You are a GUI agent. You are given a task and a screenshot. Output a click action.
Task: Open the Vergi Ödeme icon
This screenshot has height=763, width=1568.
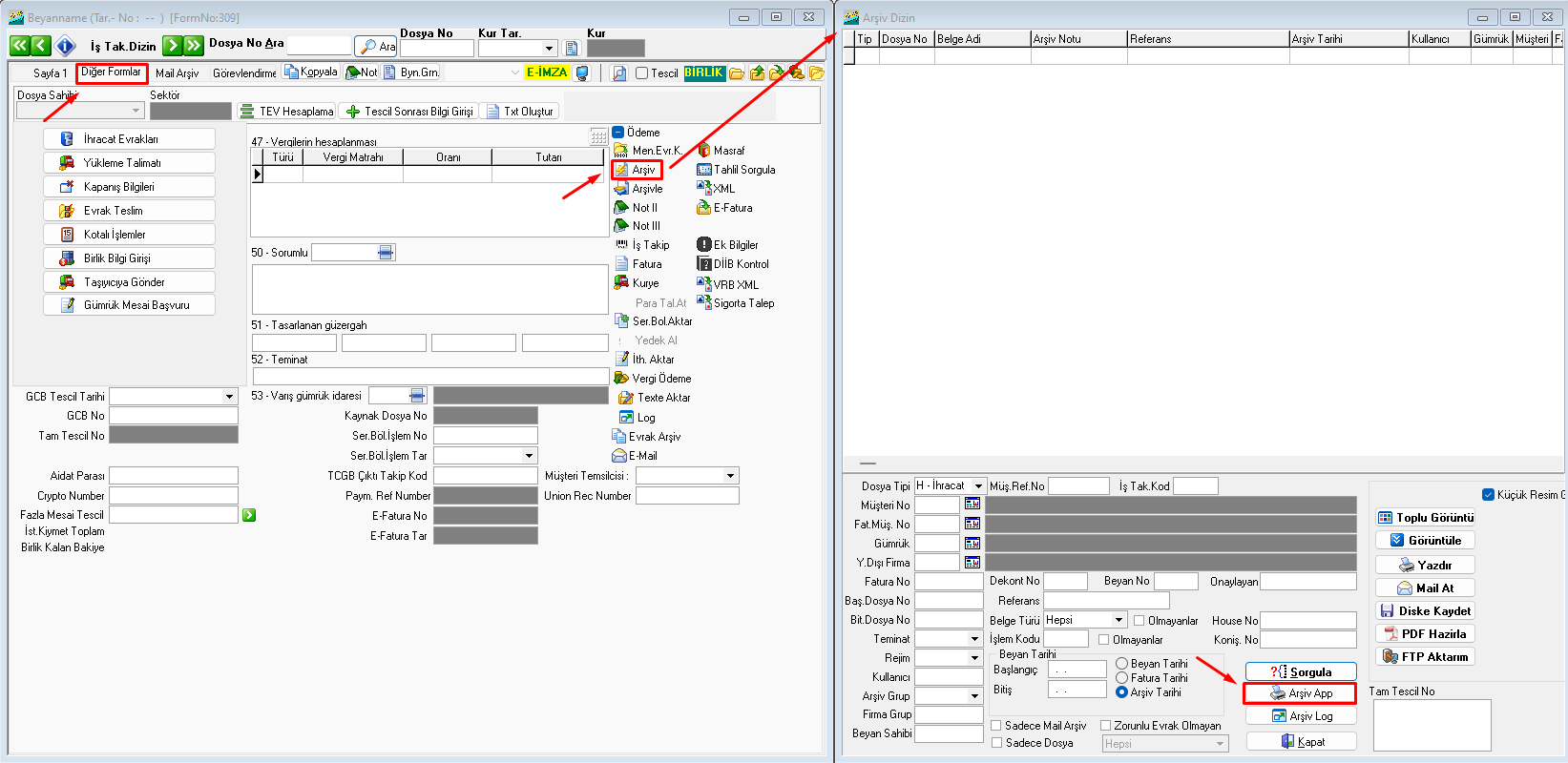click(621, 379)
